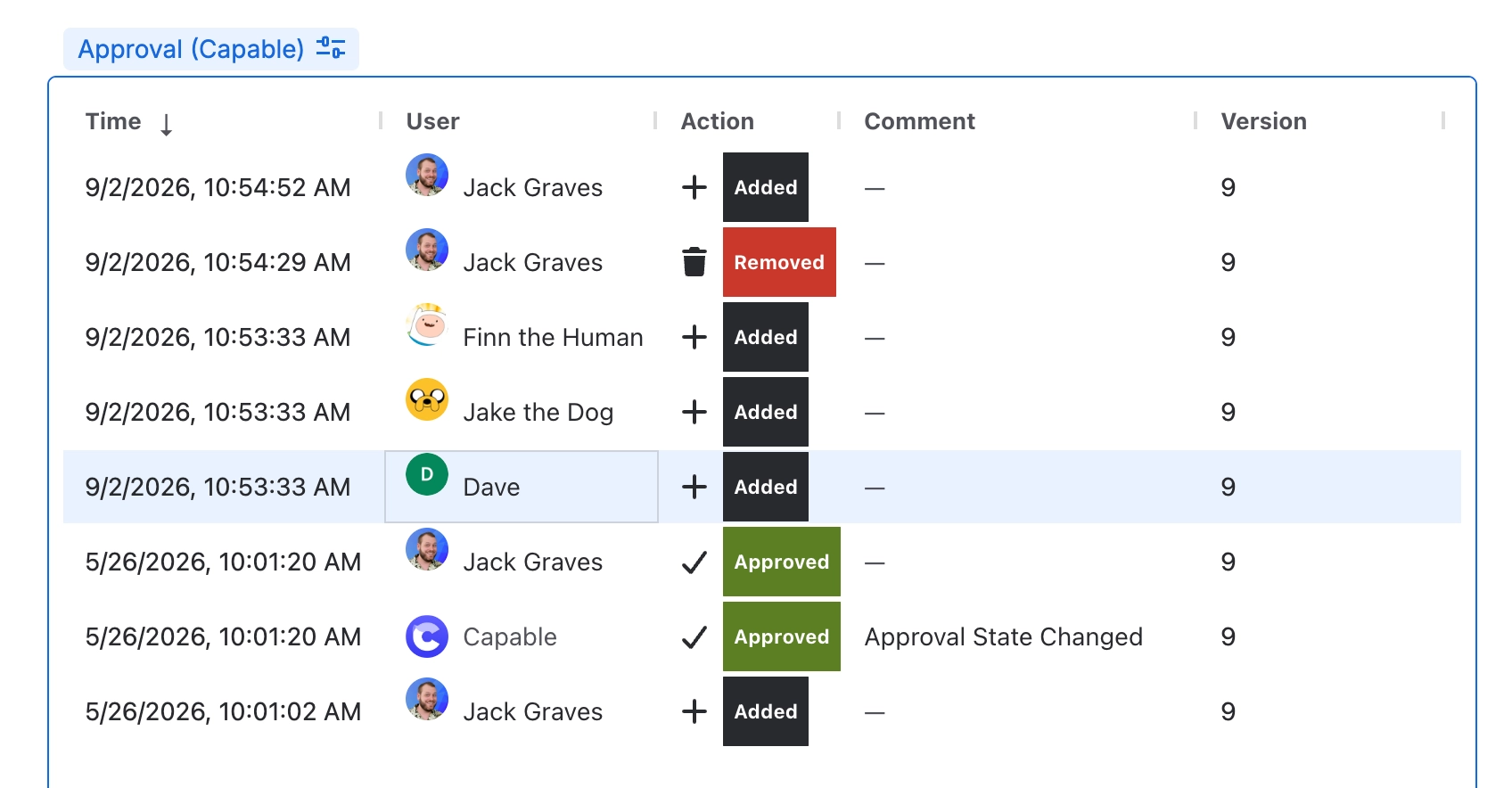
Task: Click the trash icon beside Removed
Action: [694, 262]
